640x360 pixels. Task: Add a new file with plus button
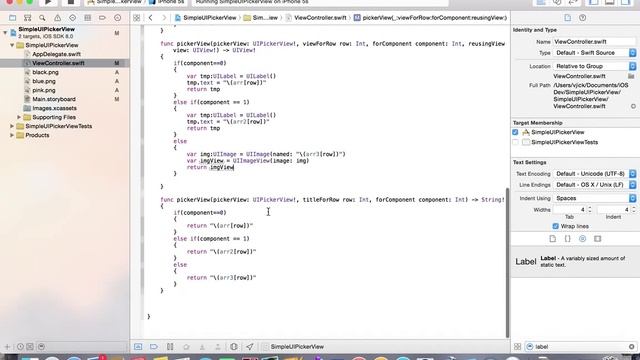[7, 347]
